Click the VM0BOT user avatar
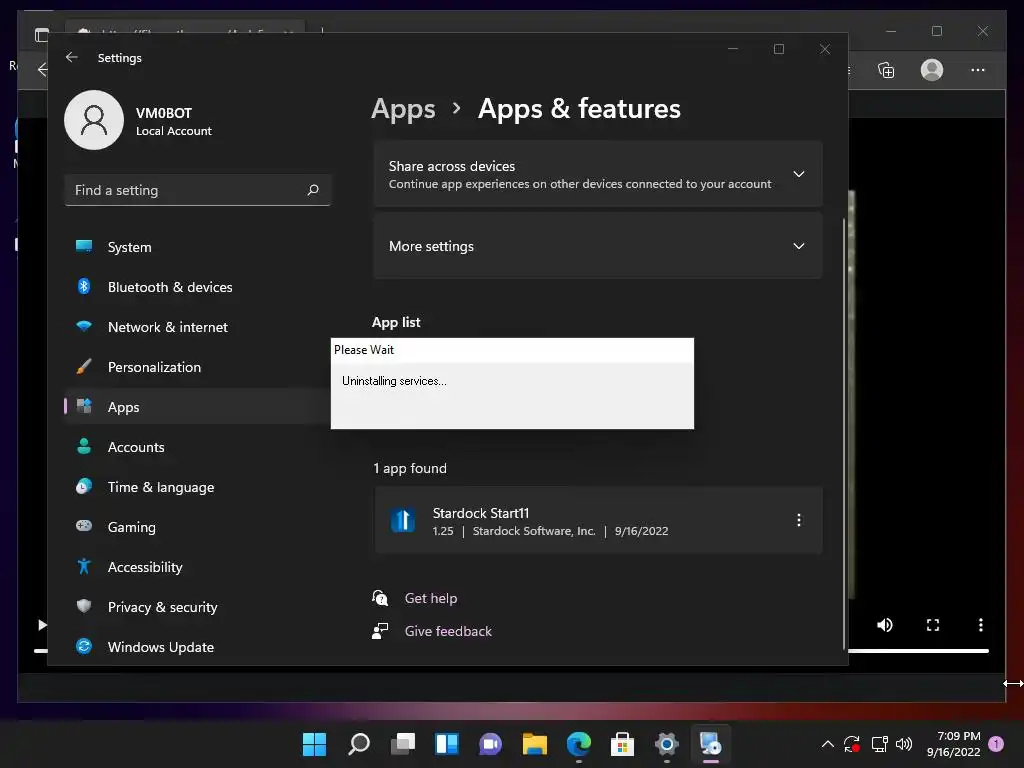The width and height of the screenshot is (1024, 768). tap(94, 120)
